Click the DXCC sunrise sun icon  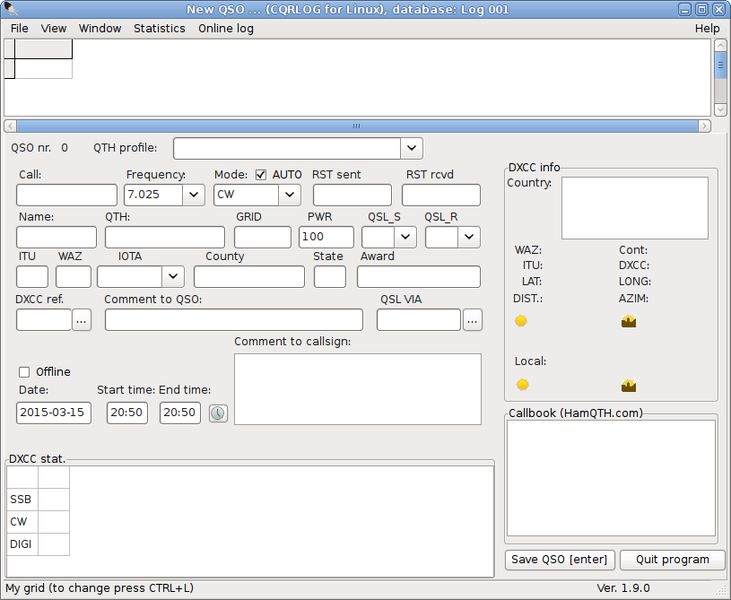click(x=521, y=321)
